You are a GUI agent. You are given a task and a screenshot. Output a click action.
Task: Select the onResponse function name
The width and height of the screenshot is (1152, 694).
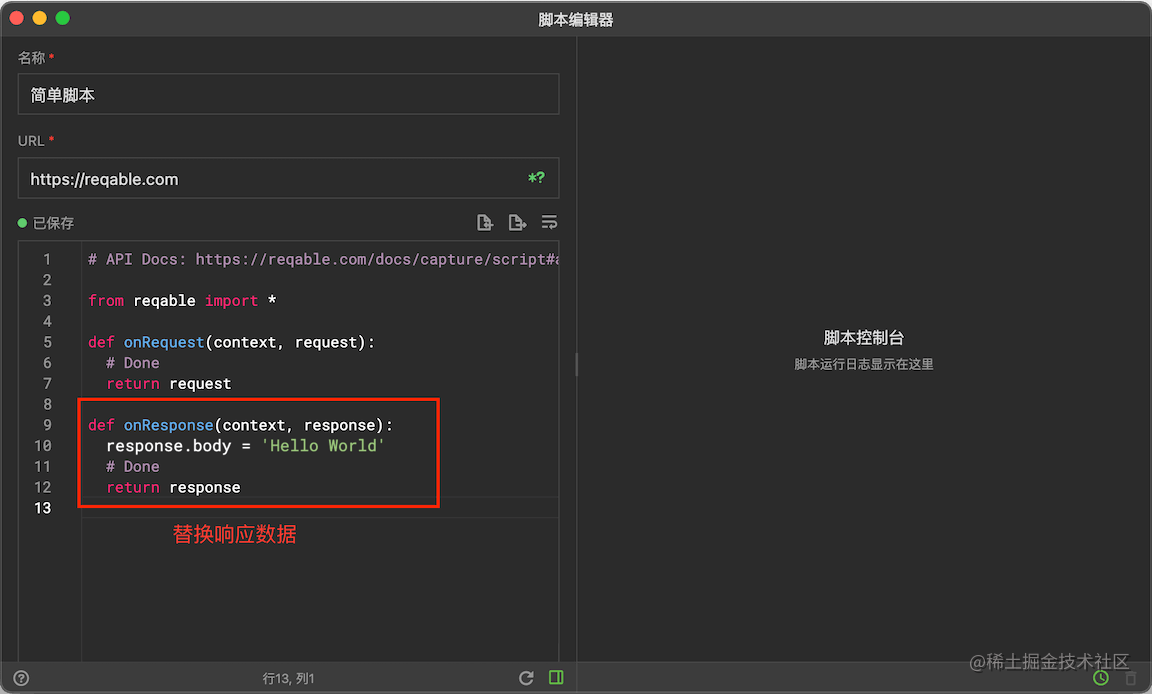(168, 424)
